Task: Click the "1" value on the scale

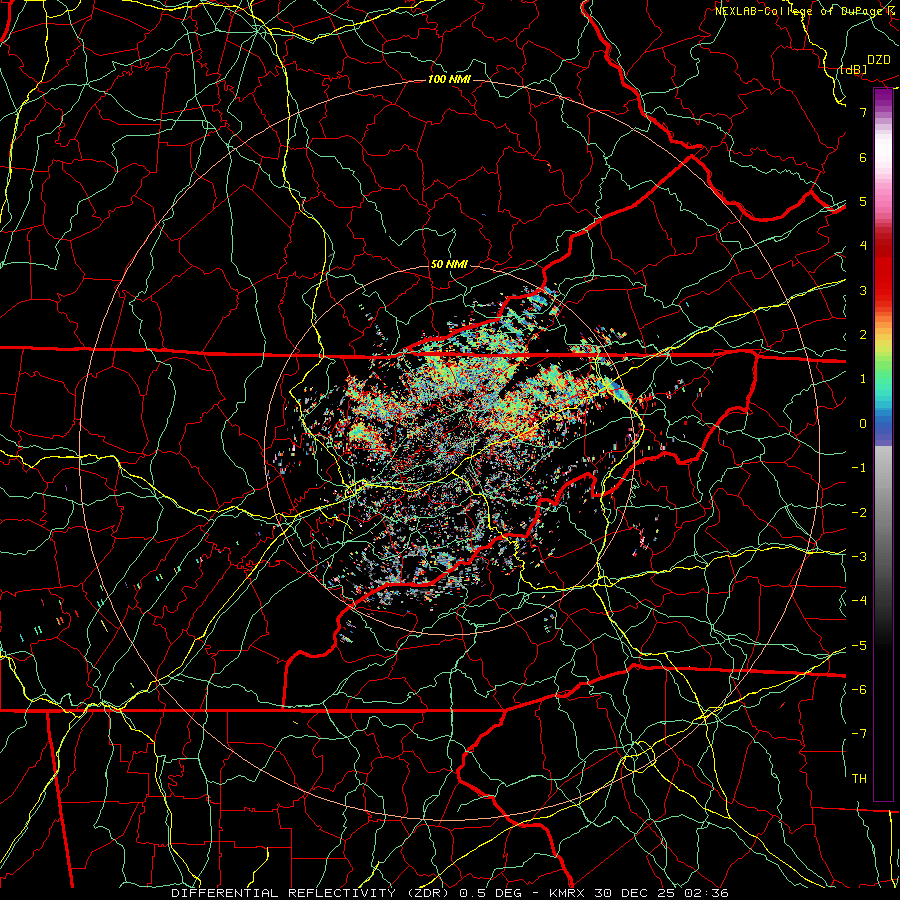Action: click(x=863, y=379)
